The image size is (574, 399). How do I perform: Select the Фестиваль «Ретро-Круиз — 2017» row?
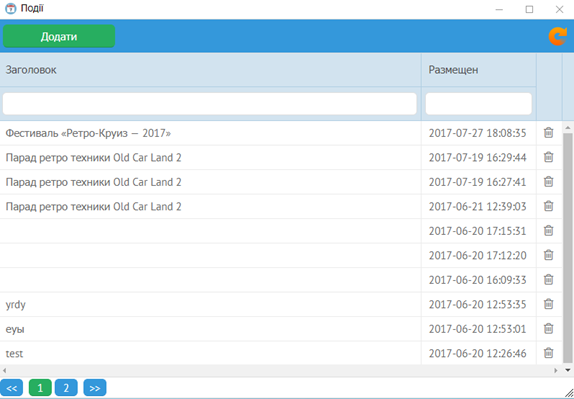(210, 133)
